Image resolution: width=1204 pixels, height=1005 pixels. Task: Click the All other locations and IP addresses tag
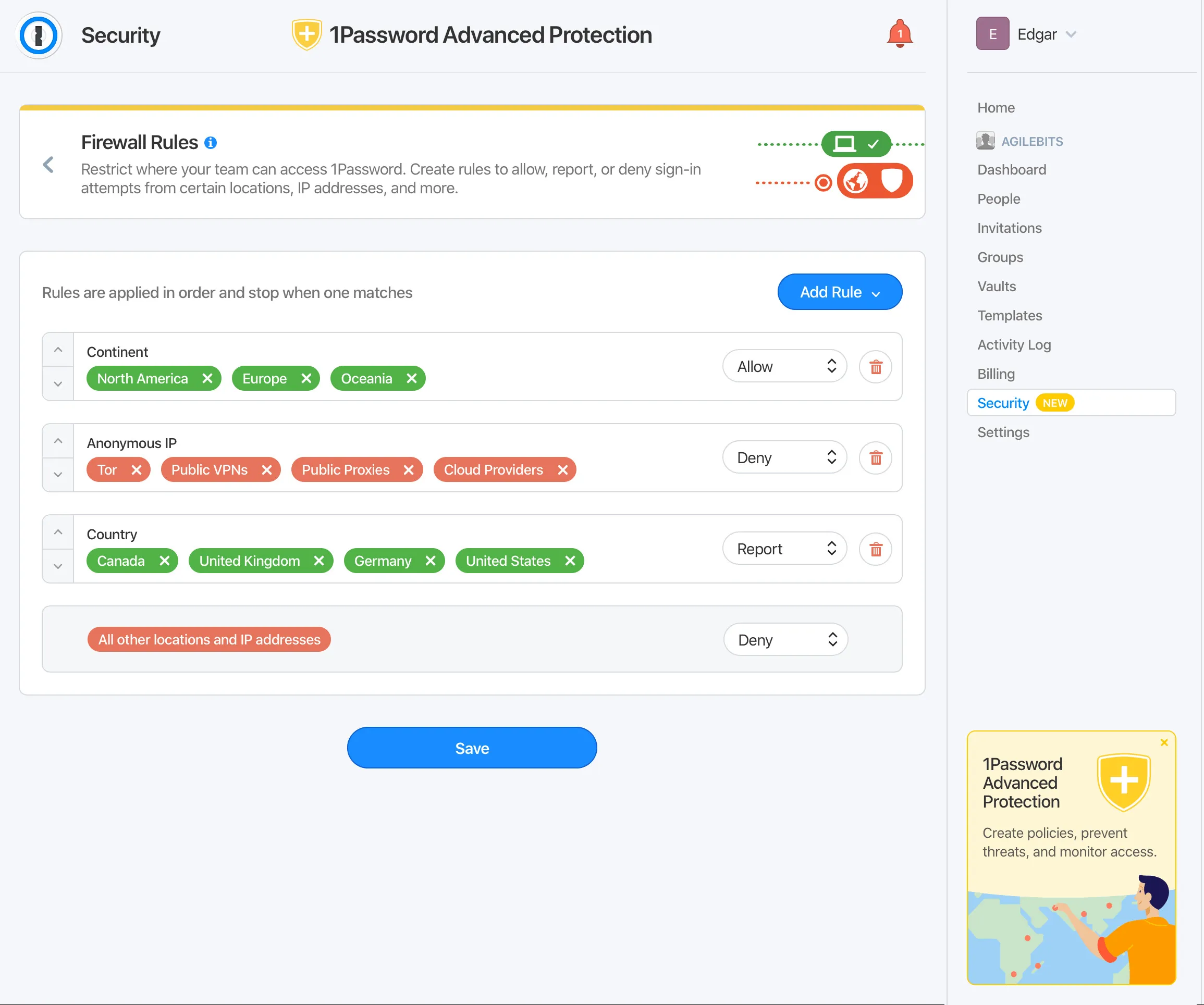210,639
